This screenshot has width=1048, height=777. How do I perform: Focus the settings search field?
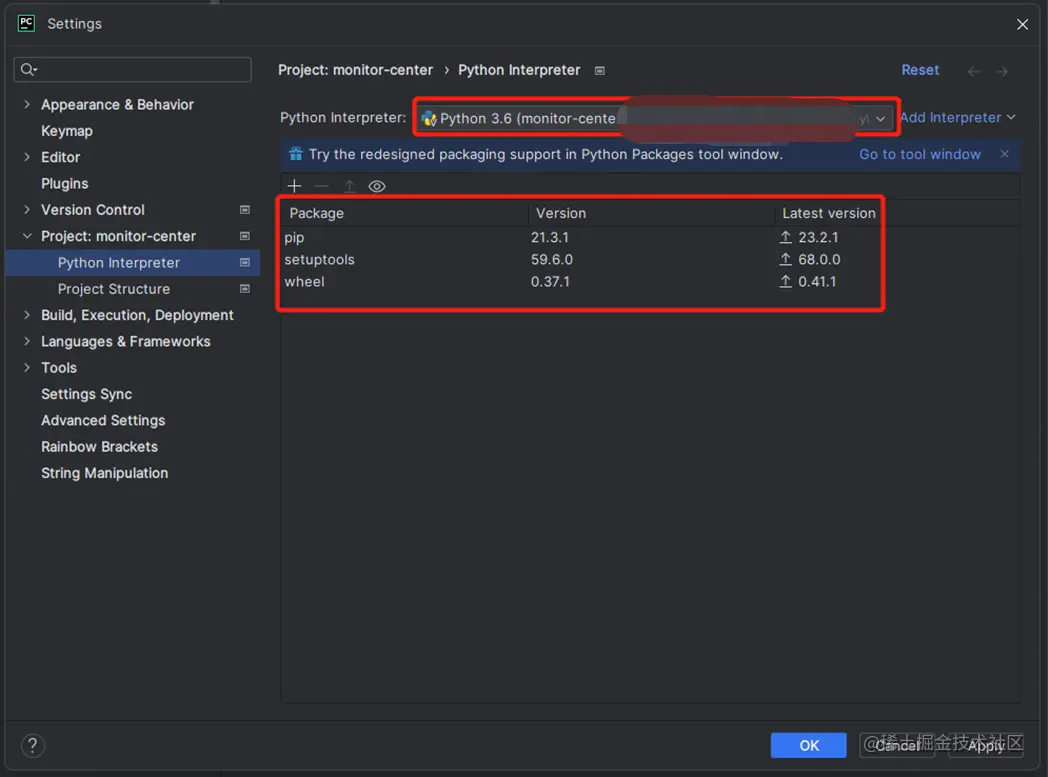click(132, 69)
